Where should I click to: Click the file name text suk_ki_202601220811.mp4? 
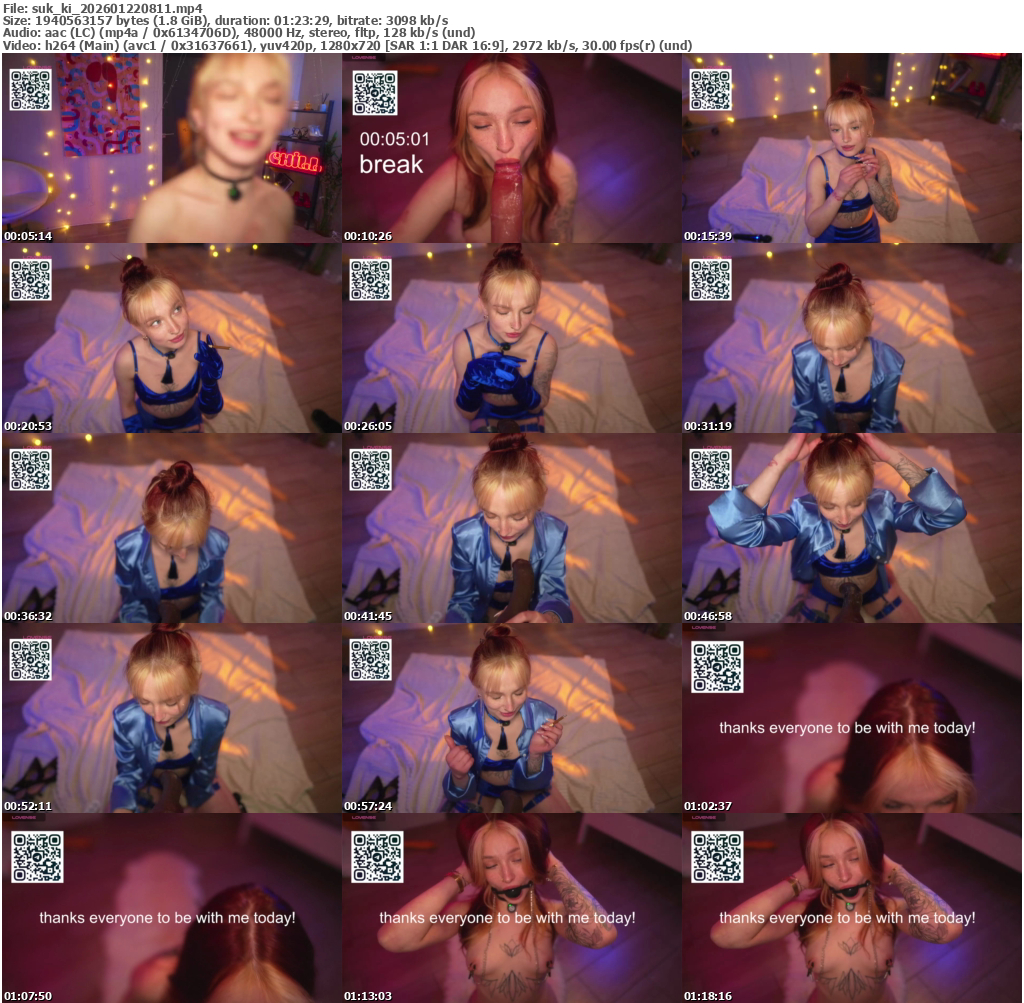coord(117,8)
